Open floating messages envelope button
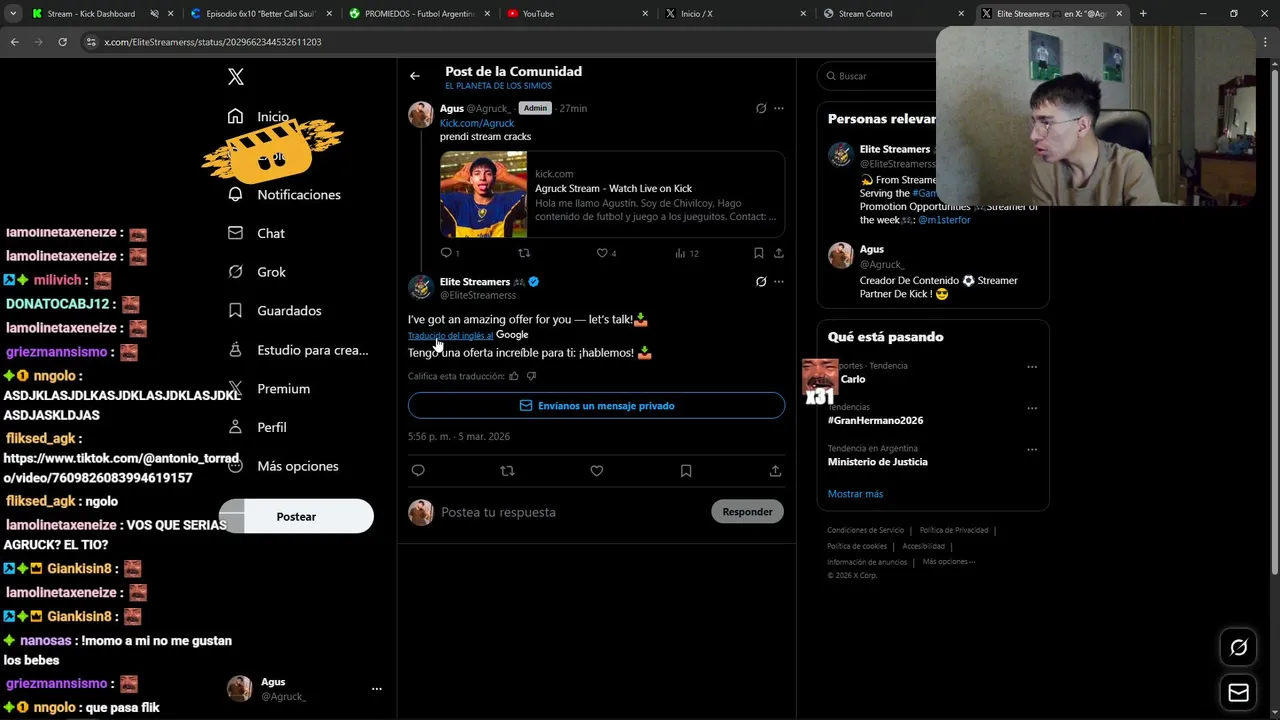 [1238, 693]
